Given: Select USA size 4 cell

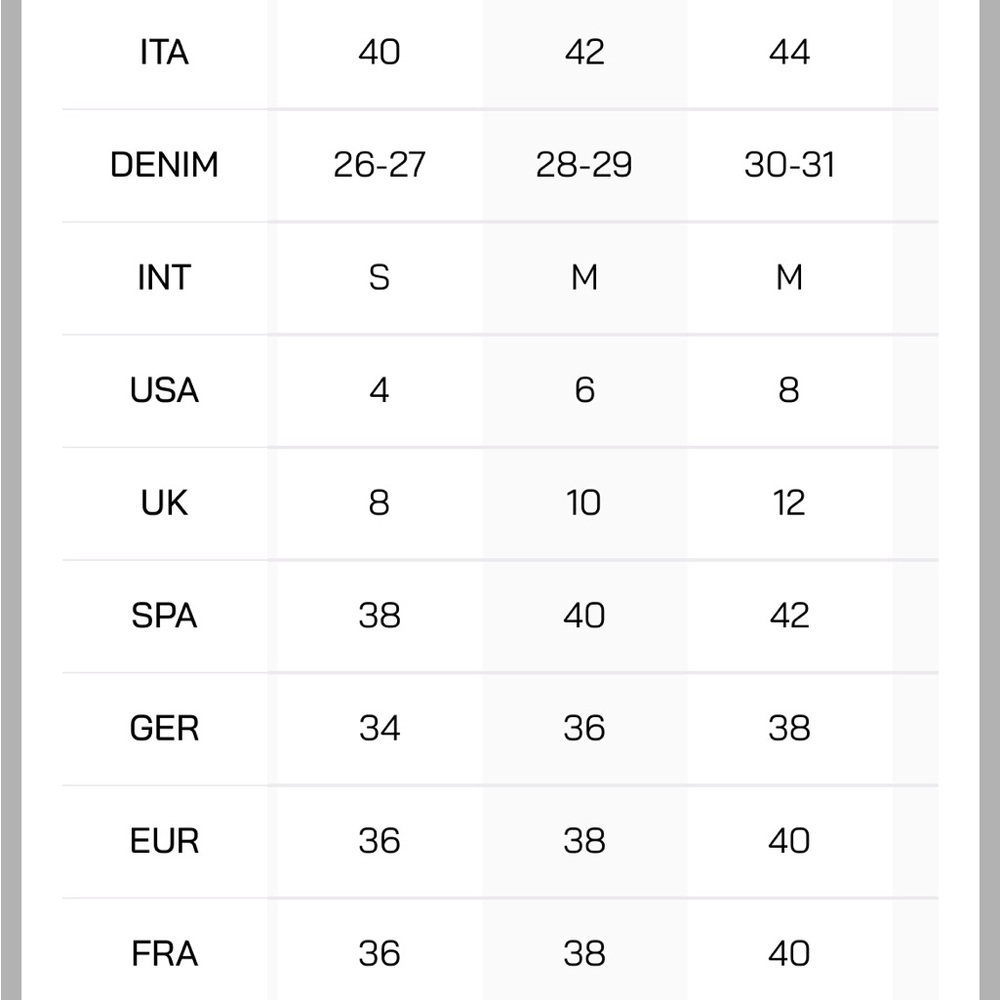Looking at the screenshot, I should 379,390.
